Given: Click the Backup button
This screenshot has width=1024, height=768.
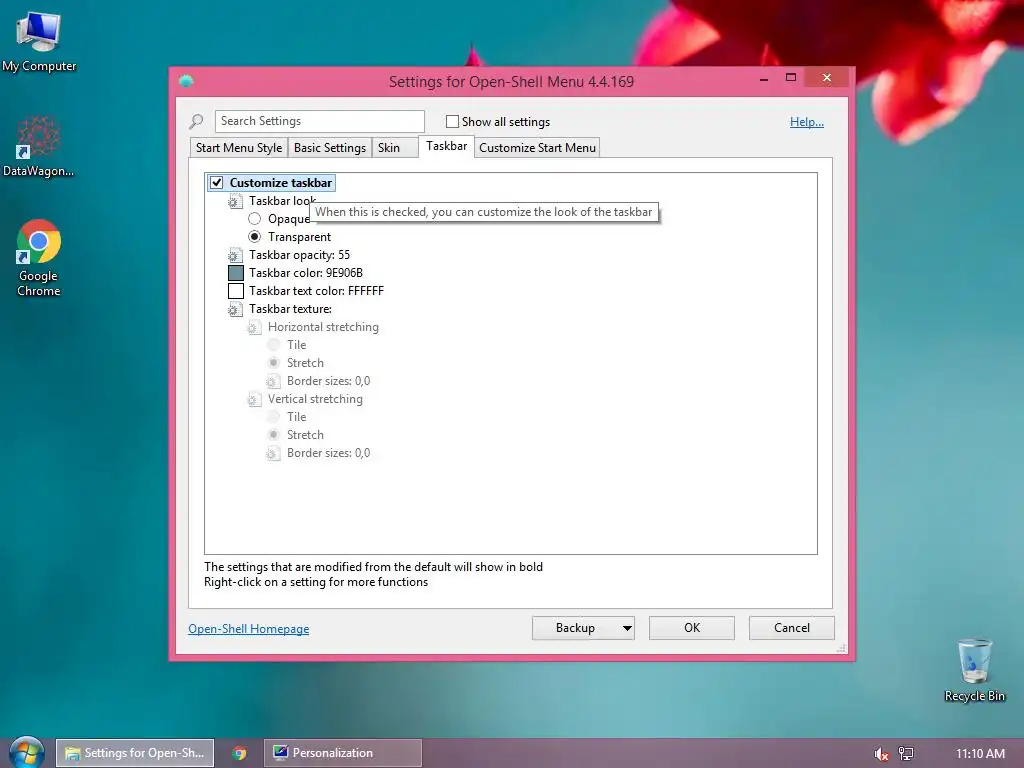Looking at the screenshot, I should [575, 628].
